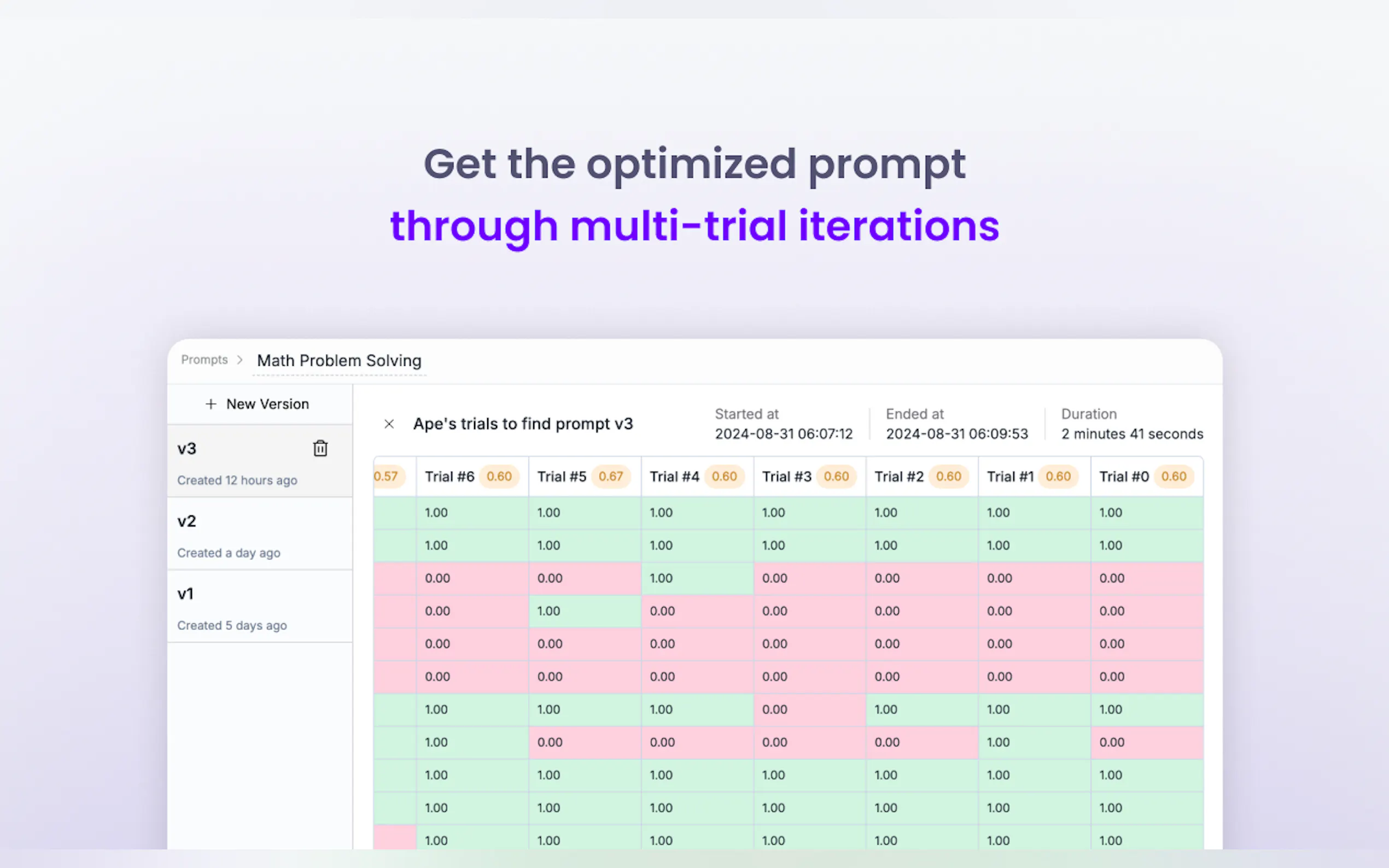Click the breadcrumb chevron after Prompts
The height and width of the screenshot is (868, 1389).
pyautogui.click(x=240, y=360)
